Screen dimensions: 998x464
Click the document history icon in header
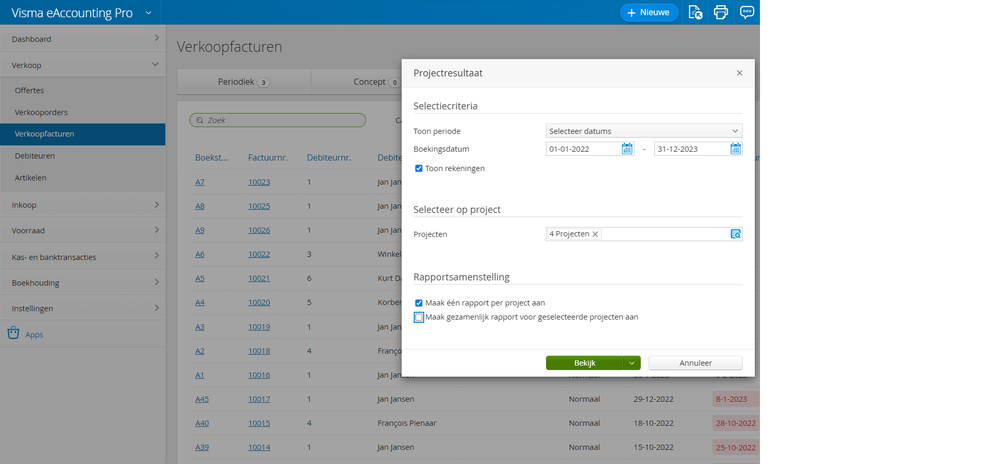tap(696, 12)
